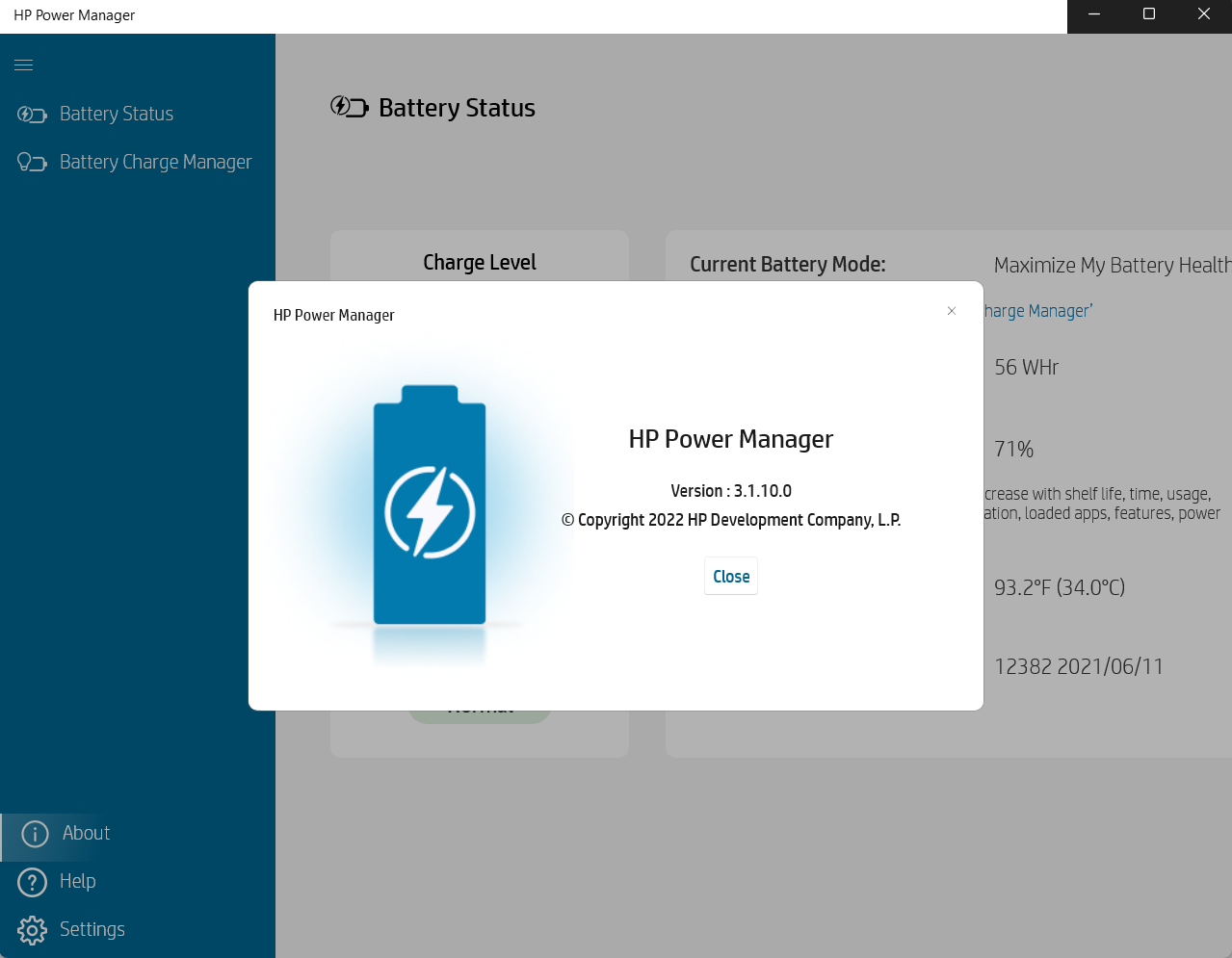This screenshot has width=1232, height=958.
Task: Click the battery icon beside Battery Status heading
Action: point(349,107)
